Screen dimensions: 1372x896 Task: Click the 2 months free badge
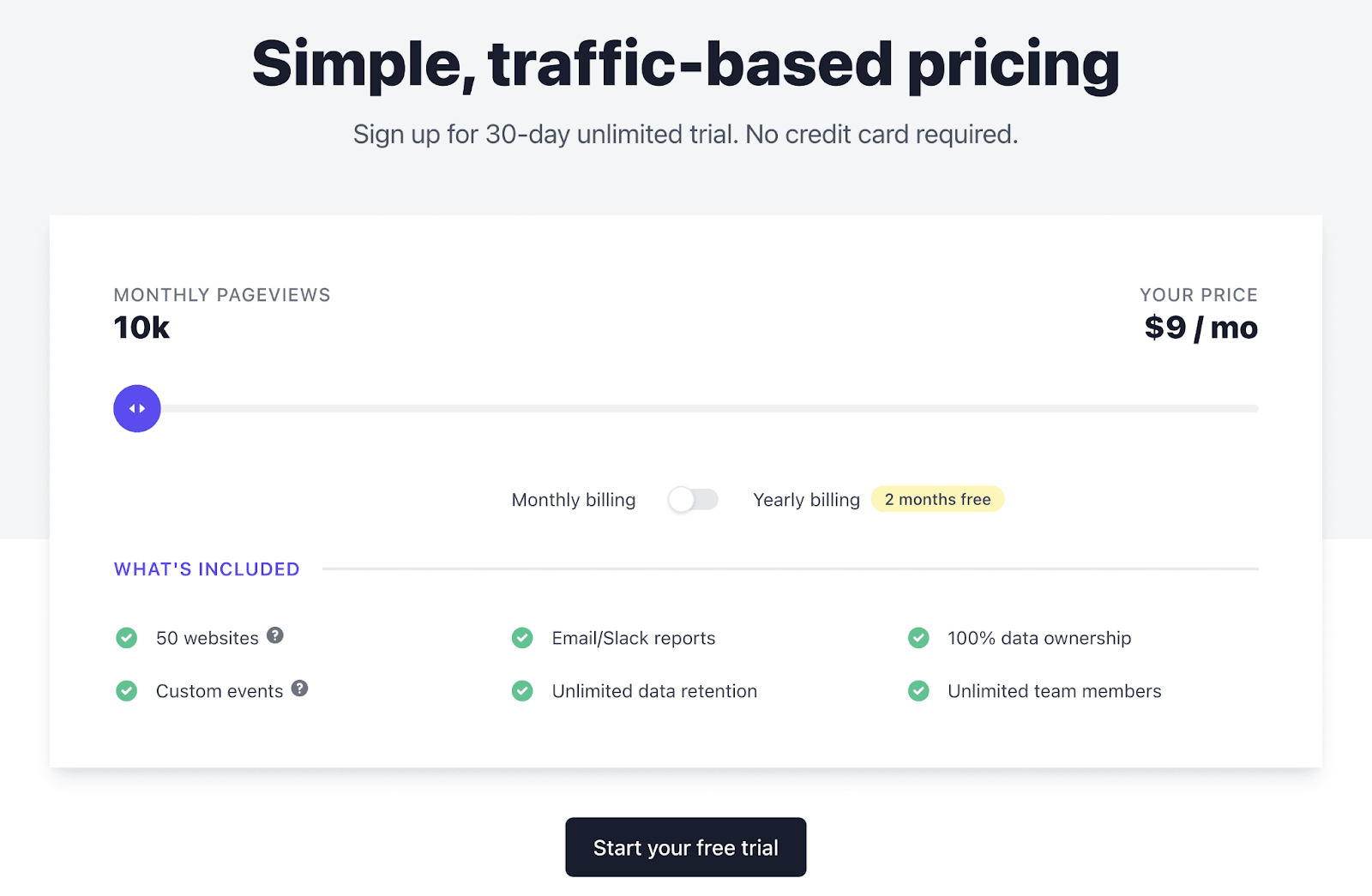(x=937, y=499)
